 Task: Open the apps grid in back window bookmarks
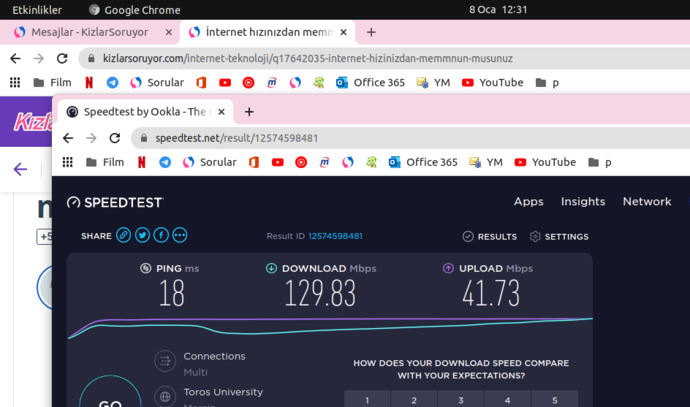point(15,83)
